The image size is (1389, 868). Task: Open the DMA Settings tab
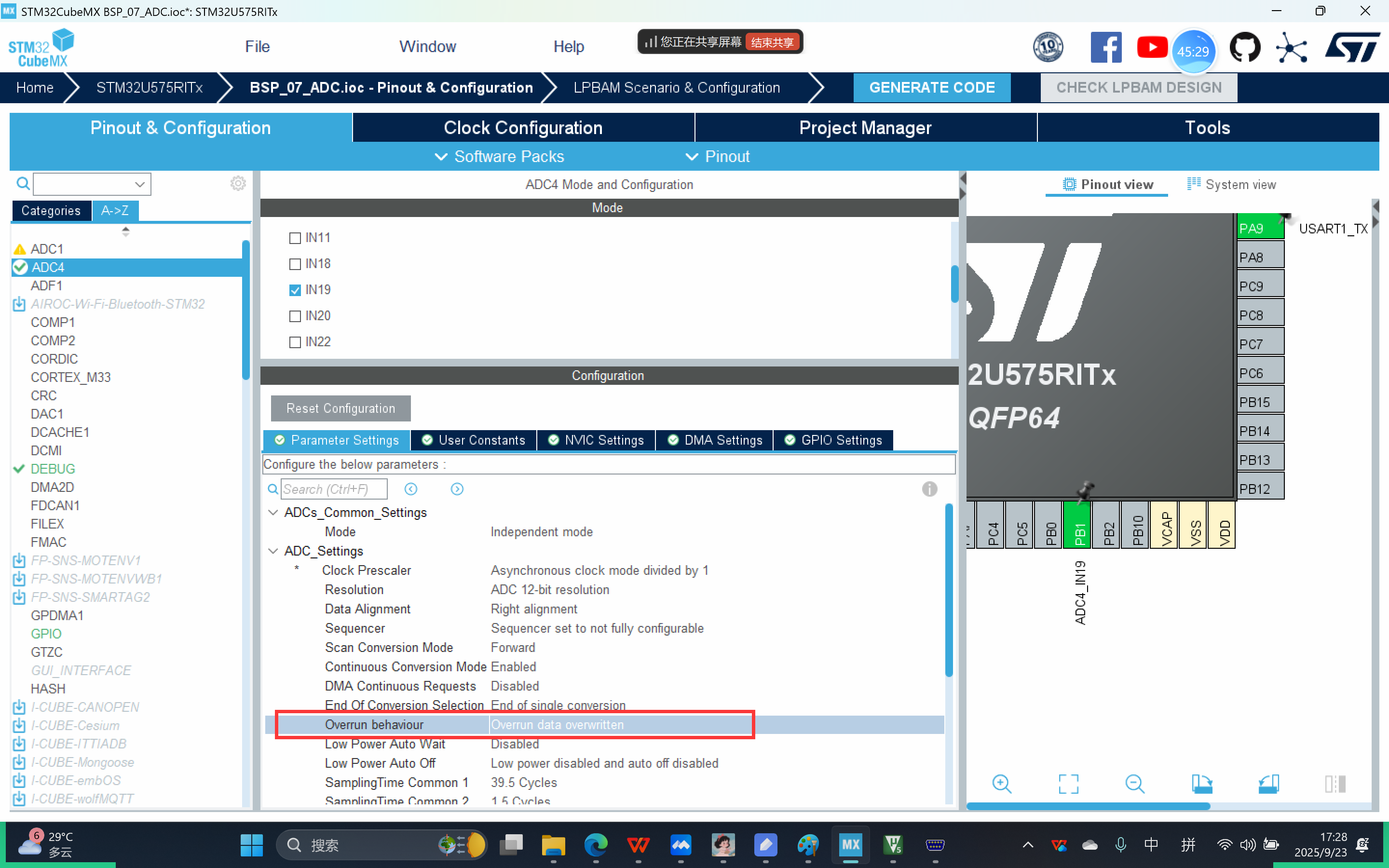[x=715, y=440]
